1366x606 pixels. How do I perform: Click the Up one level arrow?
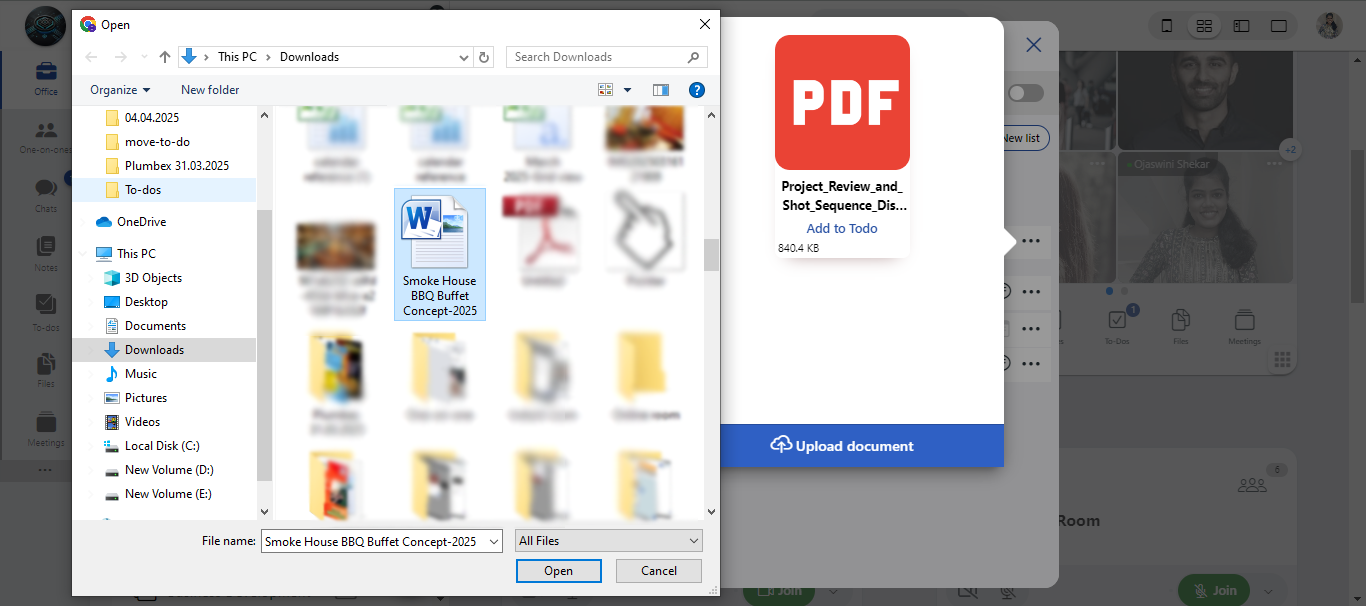(x=165, y=57)
